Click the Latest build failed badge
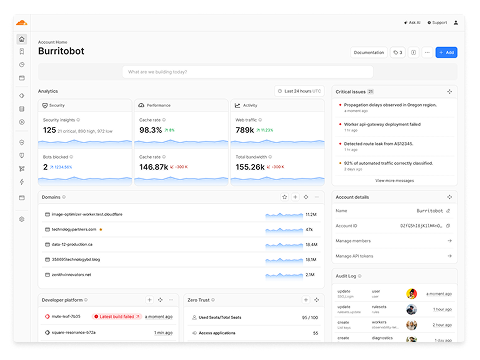480x360 pixels. pos(117,316)
